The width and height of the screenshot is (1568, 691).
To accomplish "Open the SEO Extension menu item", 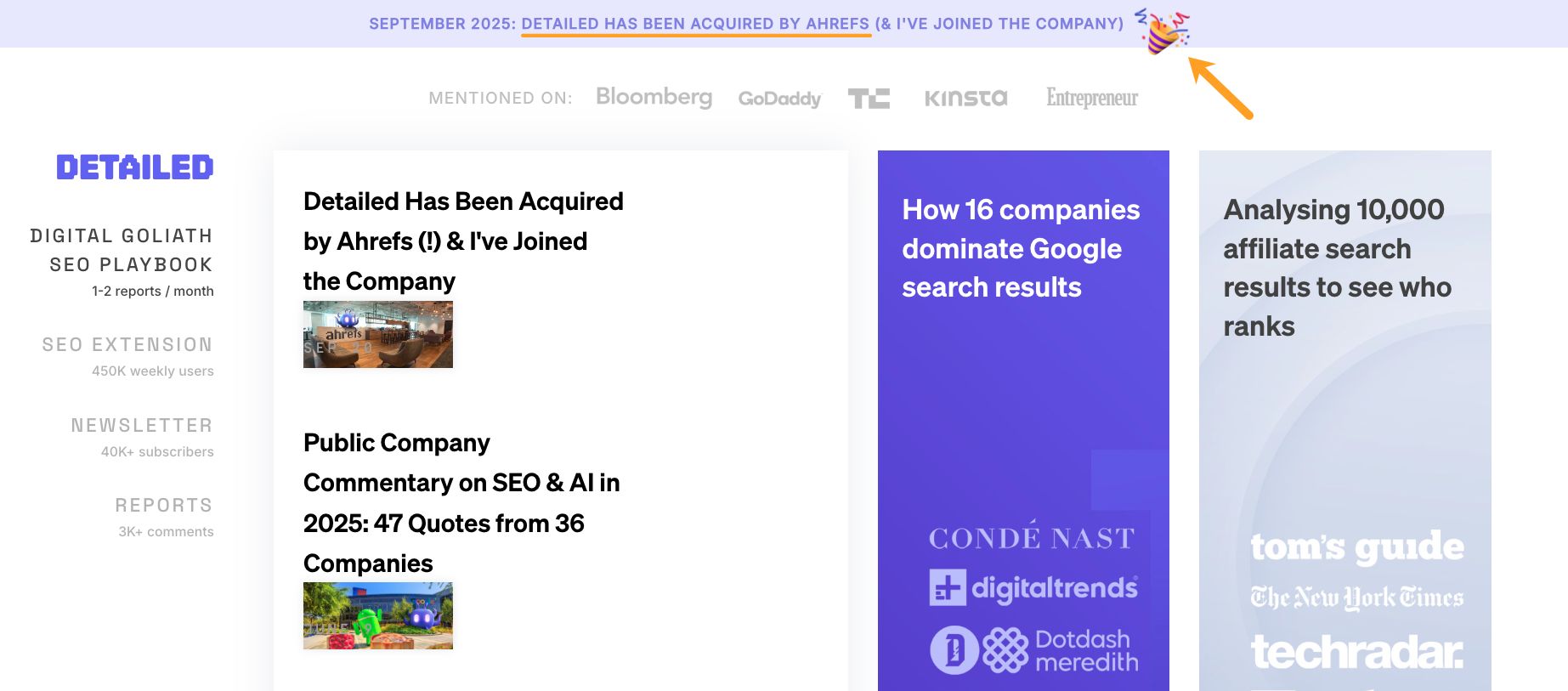I will coord(127,344).
